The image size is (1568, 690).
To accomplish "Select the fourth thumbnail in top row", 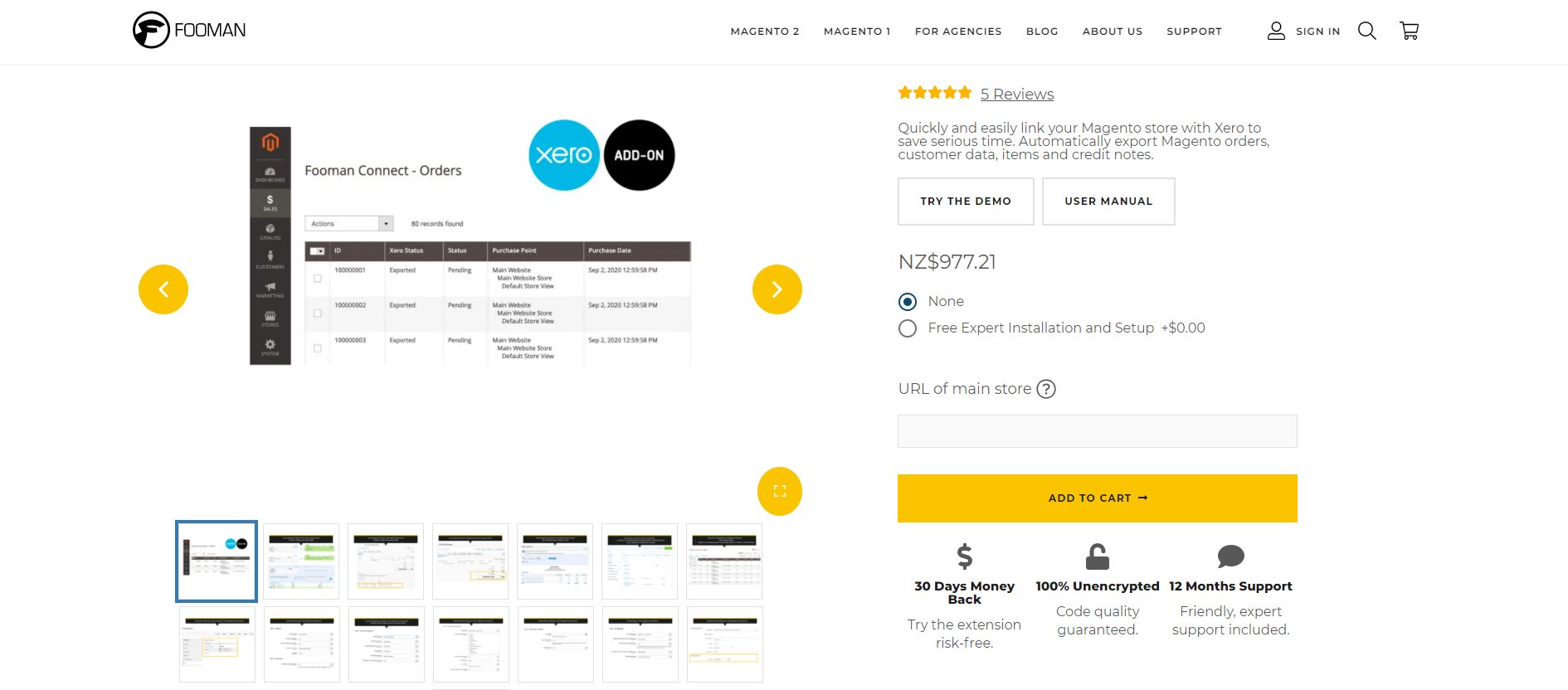I will tap(470, 561).
